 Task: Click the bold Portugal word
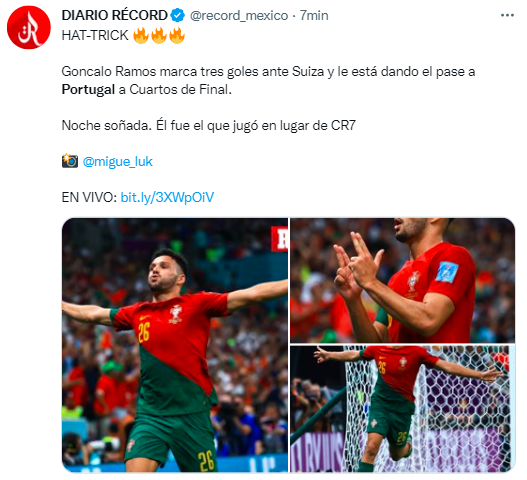coord(88,90)
